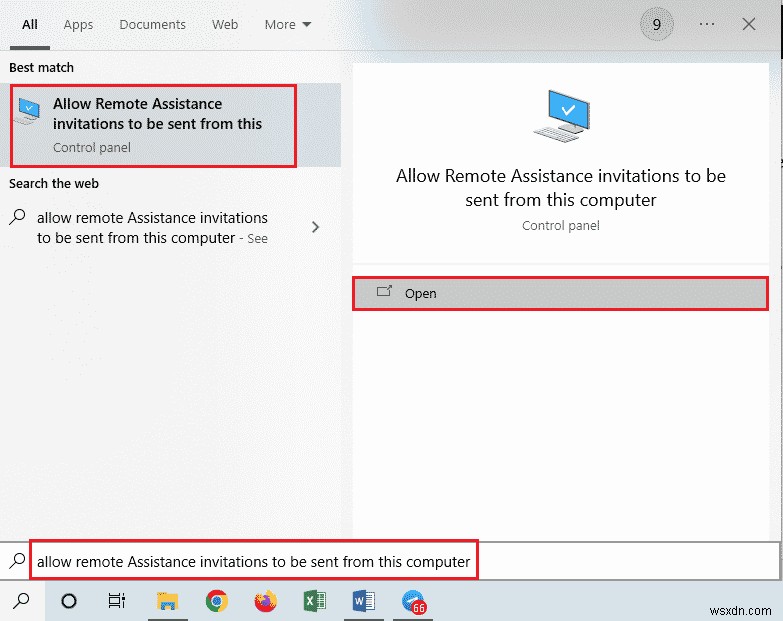Click the taskbar Search button
This screenshot has height=621, width=783.
point(21,601)
